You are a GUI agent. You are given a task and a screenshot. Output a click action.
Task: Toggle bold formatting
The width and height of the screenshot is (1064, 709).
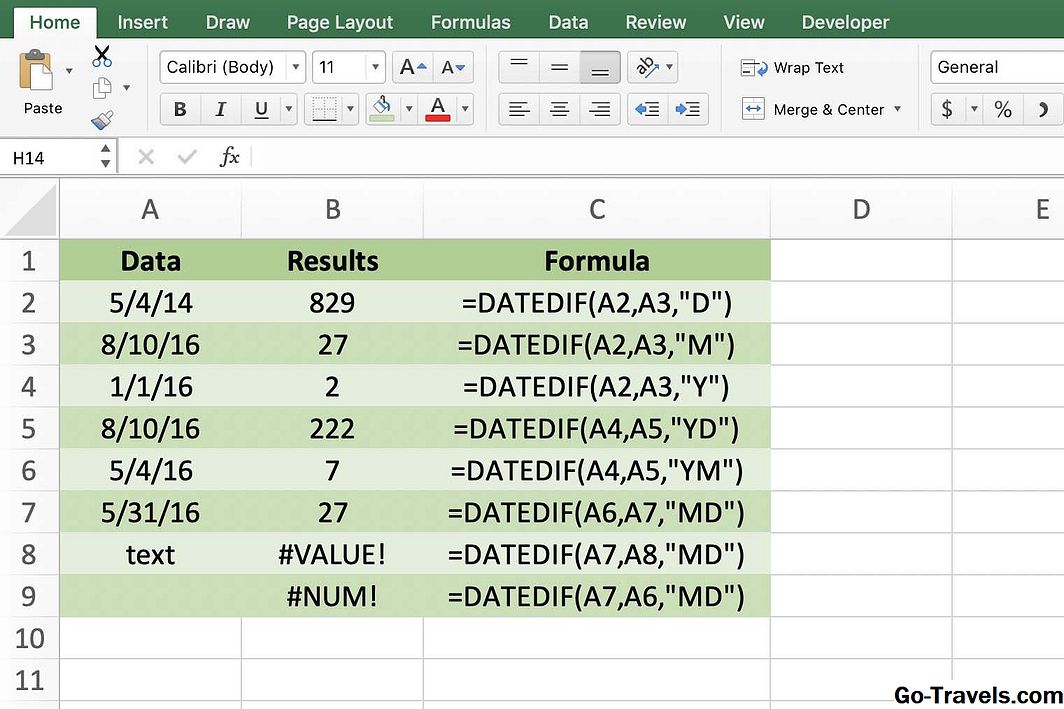pos(180,109)
